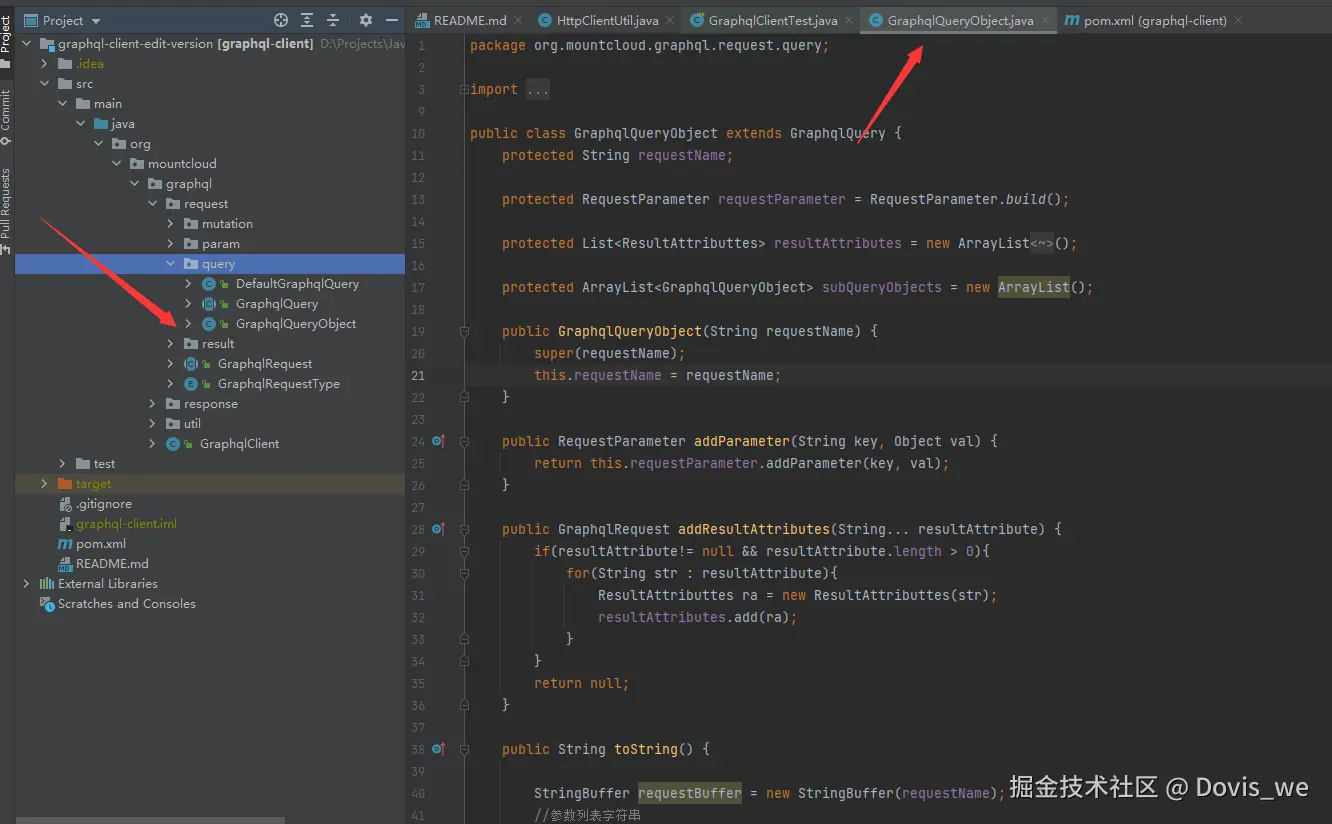Image resolution: width=1332 pixels, height=824 pixels.
Task: Click the Select Opened File locate icon
Action: [281, 20]
